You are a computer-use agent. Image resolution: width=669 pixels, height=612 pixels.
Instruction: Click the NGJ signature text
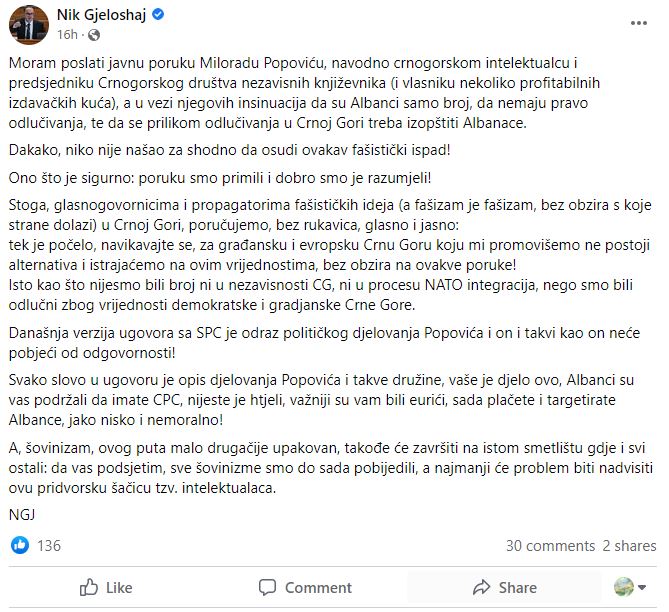tap(22, 515)
